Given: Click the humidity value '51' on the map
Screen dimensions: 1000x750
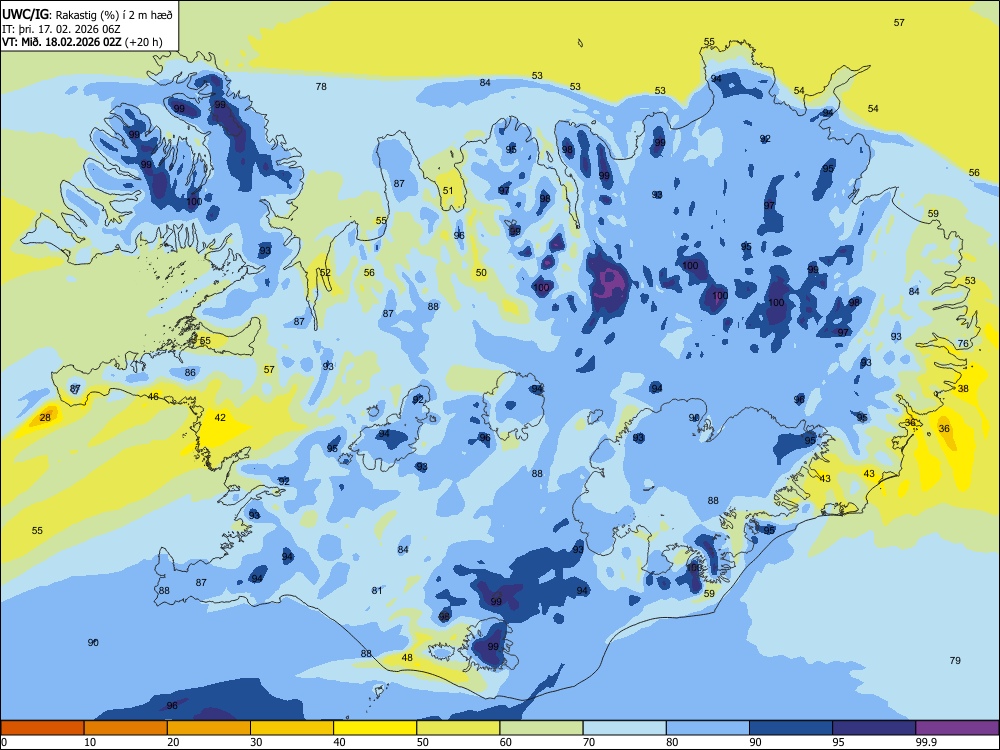Looking at the screenshot, I should [x=448, y=191].
